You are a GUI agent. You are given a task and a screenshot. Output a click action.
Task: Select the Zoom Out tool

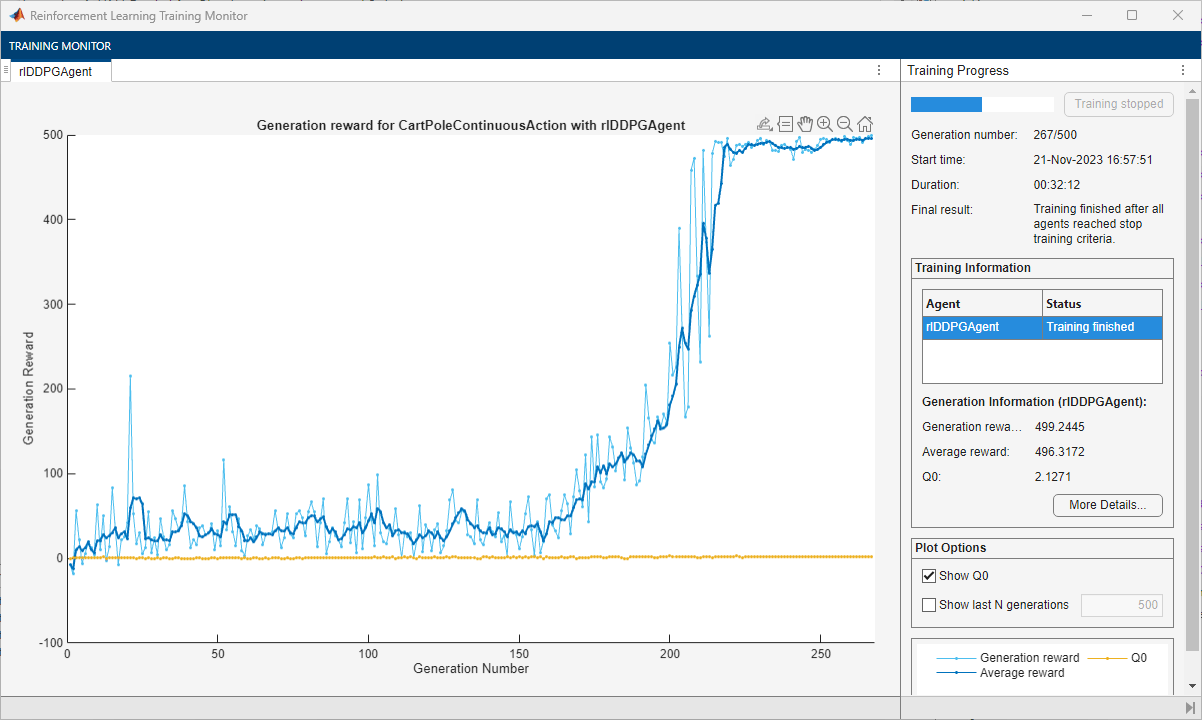click(x=845, y=123)
